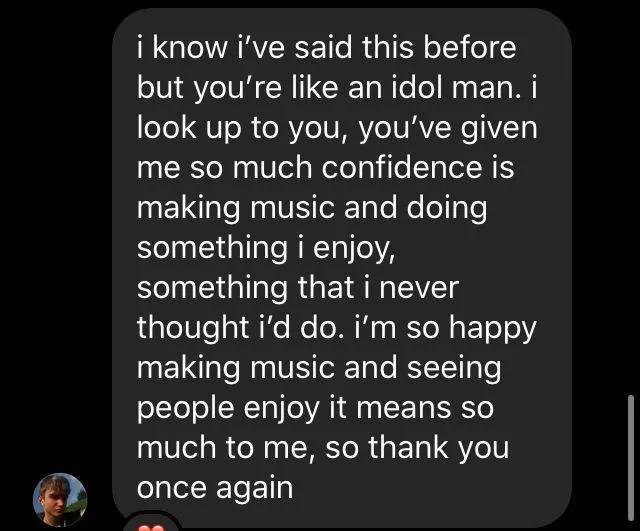Click the line 'making music and doing'
The width and height of the screenshot is (640, 531).
point(312,208)
